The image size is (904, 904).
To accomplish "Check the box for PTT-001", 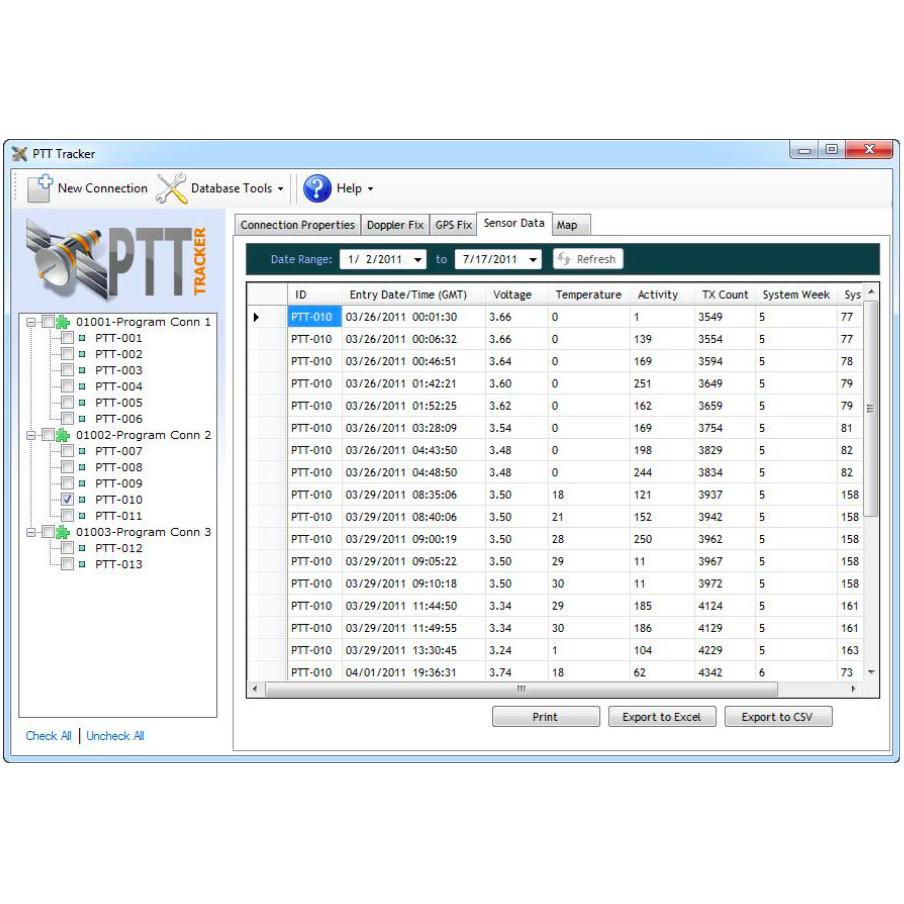I will 67,338.
